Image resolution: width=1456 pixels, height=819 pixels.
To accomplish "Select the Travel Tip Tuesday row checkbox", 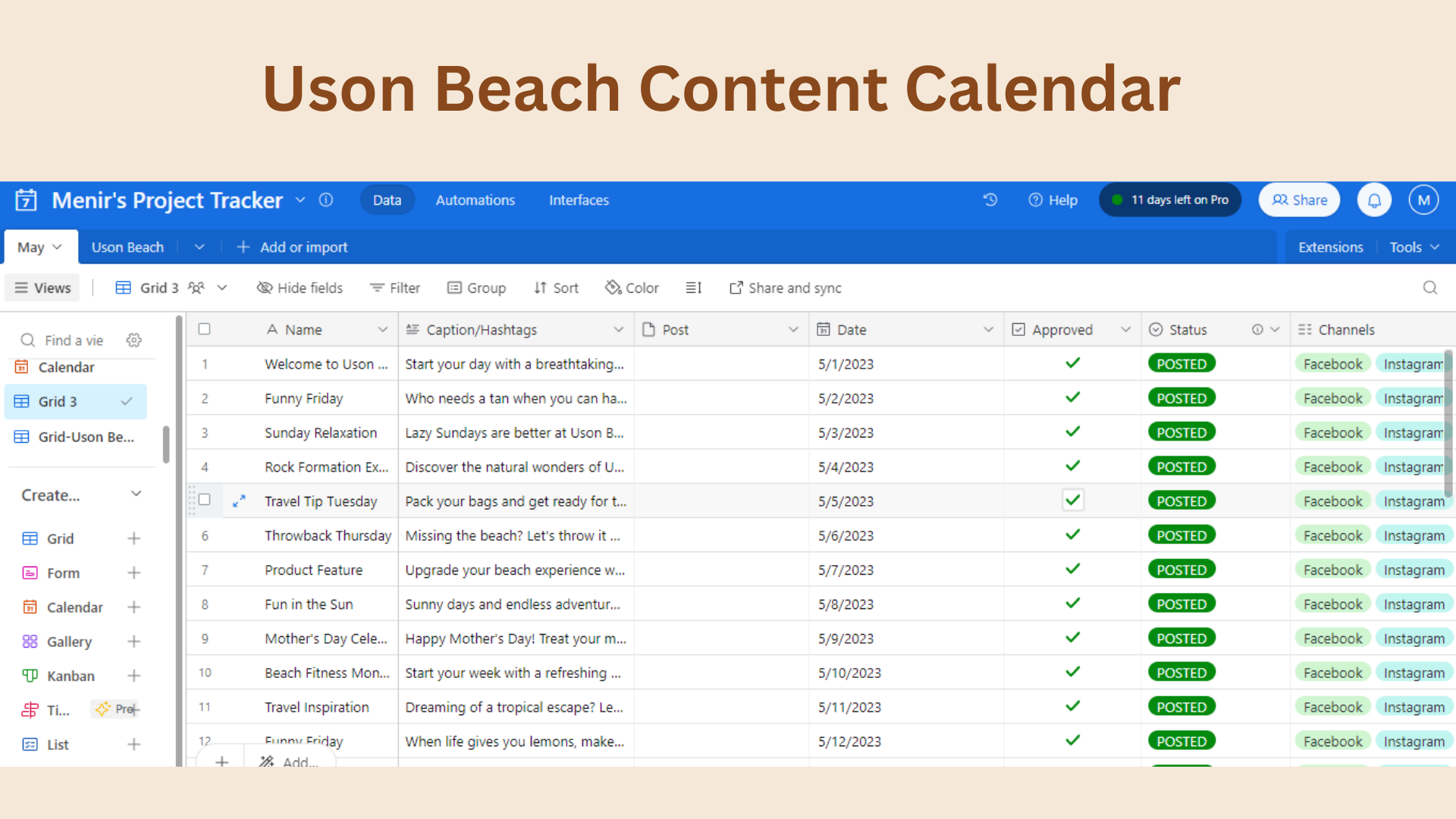I will tap(204, 500).
